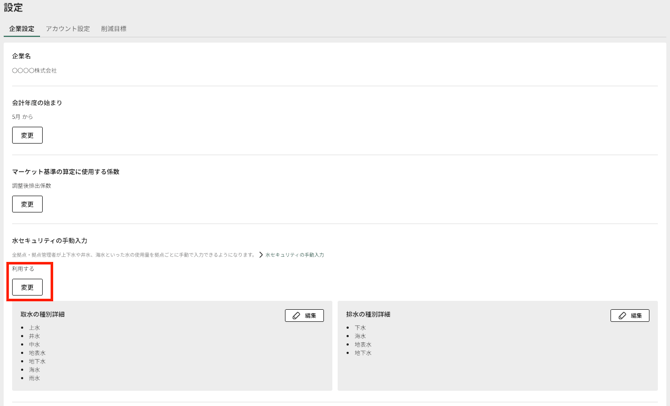670x406 pixels.
Task: Open the アカウント設定 tab
Action: pos(67,29)
